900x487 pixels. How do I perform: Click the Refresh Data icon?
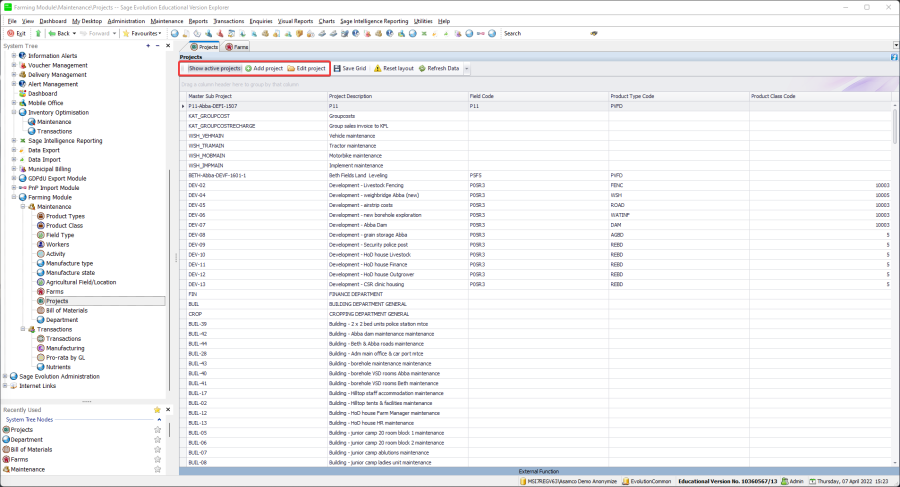click(x=422, y=69)
